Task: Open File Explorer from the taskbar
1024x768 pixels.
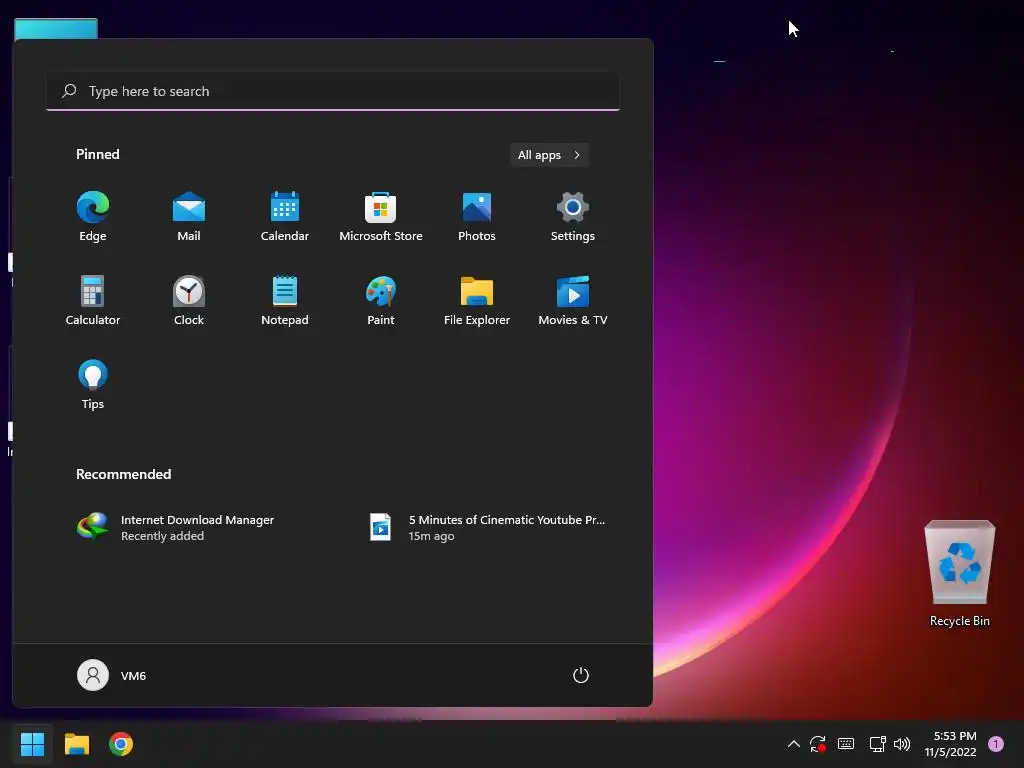Action: point(76,744)
